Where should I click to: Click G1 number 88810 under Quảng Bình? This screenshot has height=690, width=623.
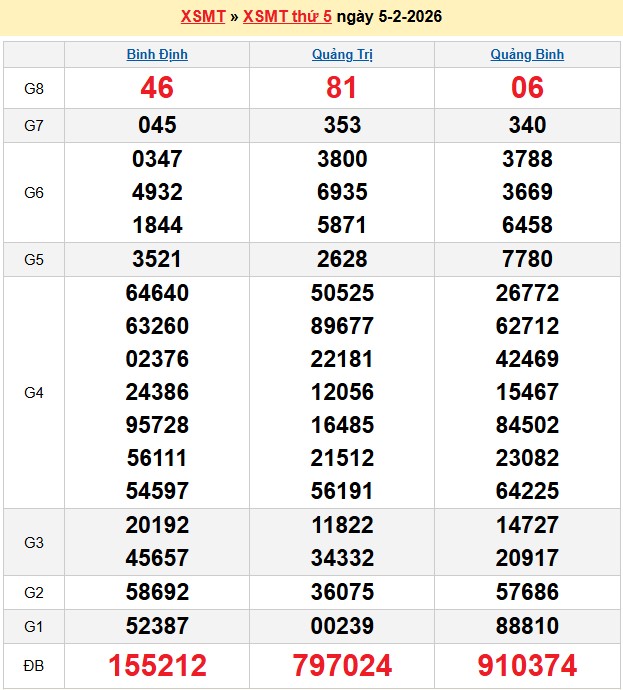coord(527,626)
